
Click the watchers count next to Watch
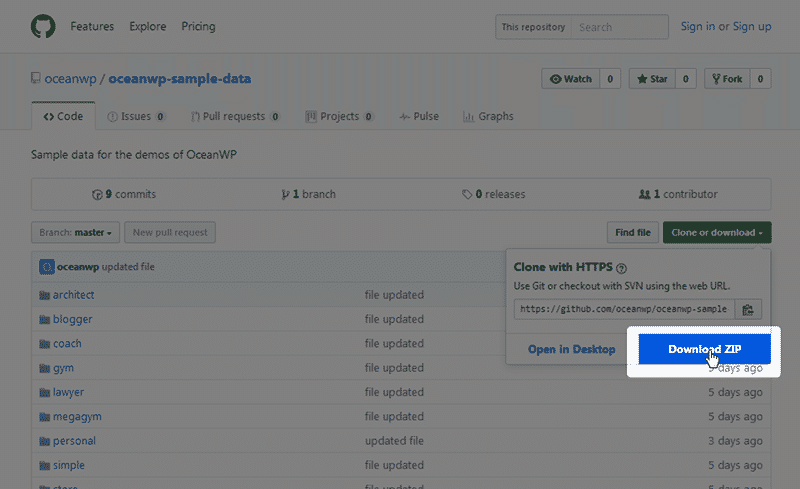610,79
